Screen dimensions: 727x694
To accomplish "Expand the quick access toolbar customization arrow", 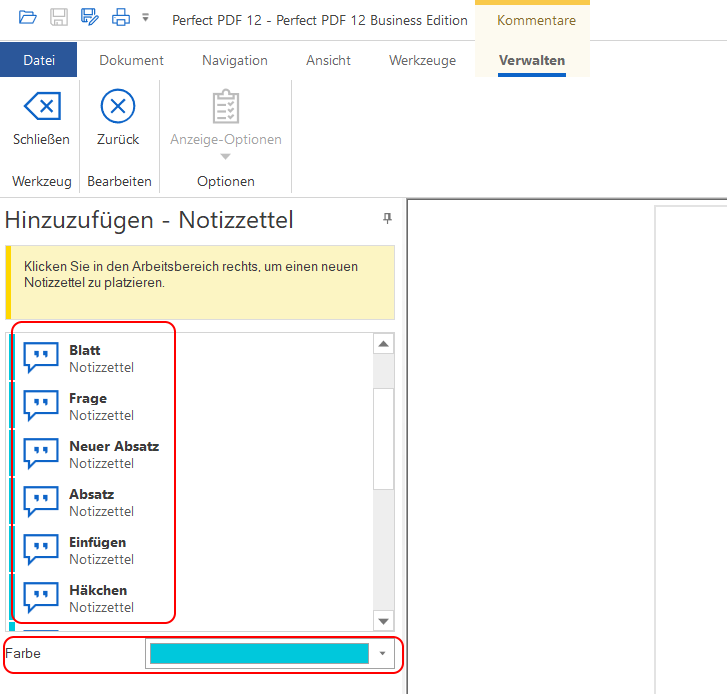I will (x=146, y=18).
